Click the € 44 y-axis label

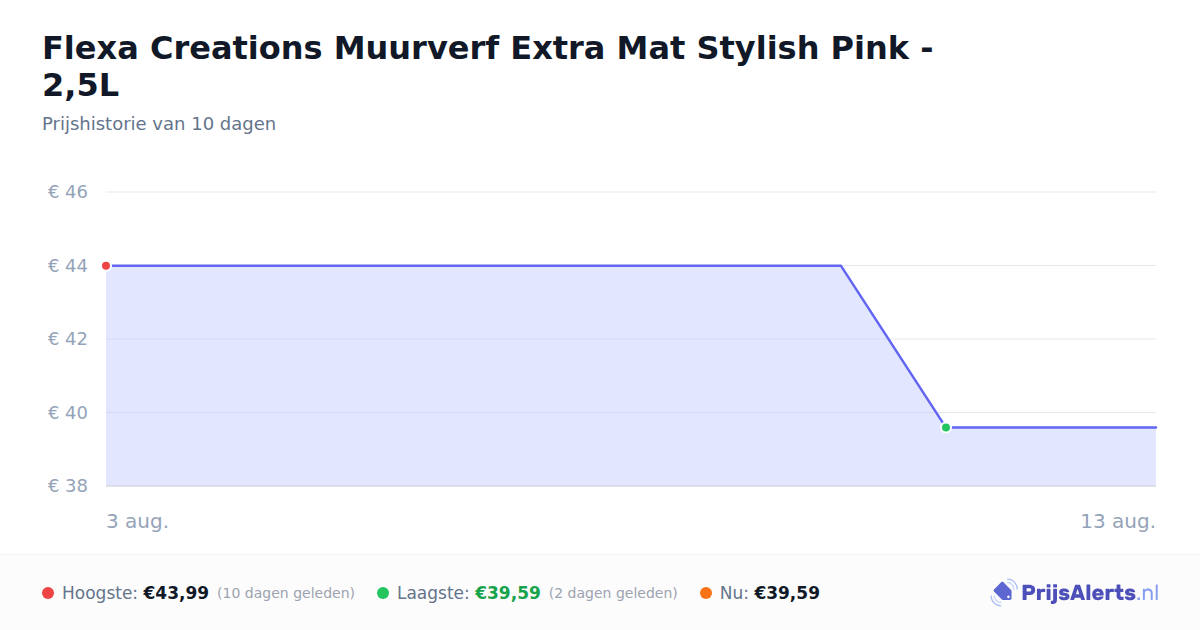[68, 266]
